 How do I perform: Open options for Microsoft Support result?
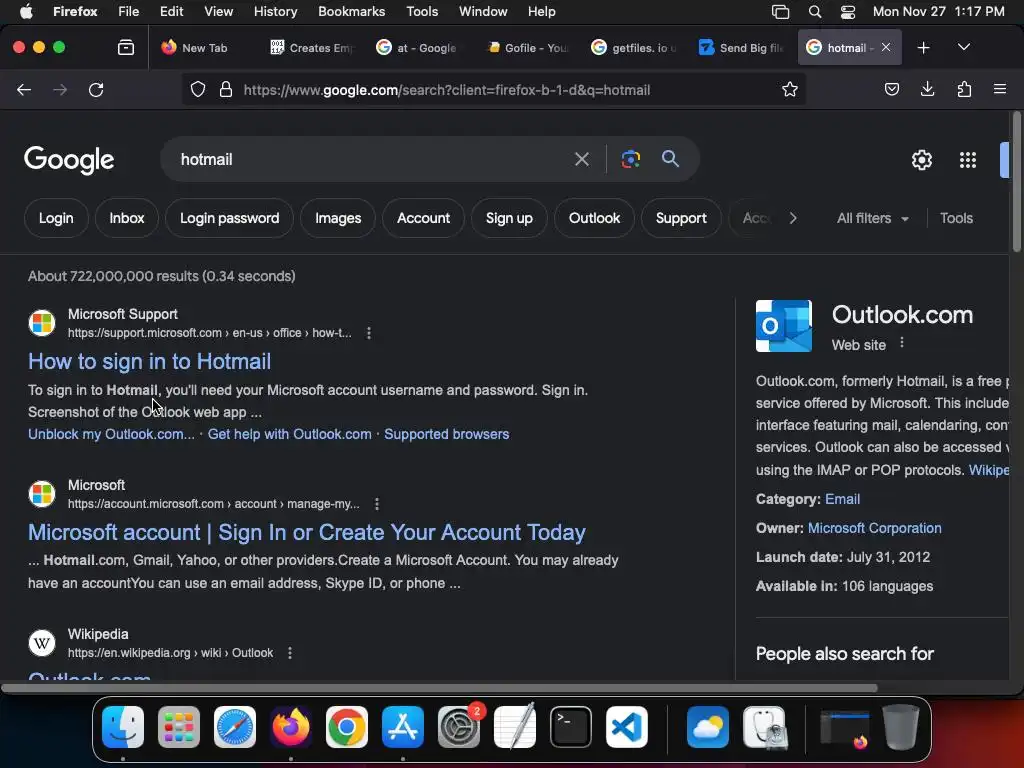click(369, 333)
